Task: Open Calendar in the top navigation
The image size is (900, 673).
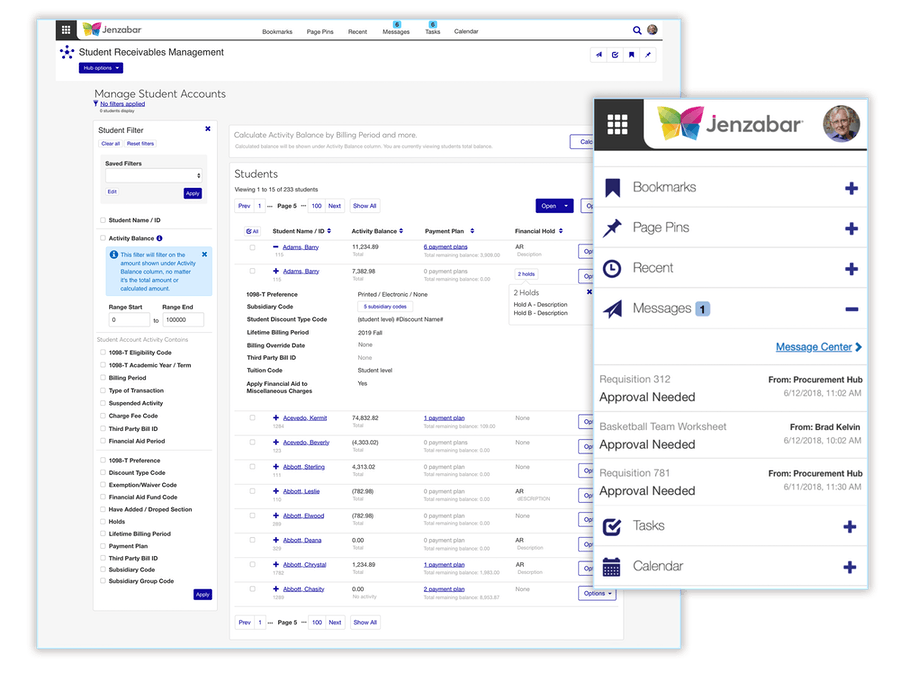Action: point(466,32)
